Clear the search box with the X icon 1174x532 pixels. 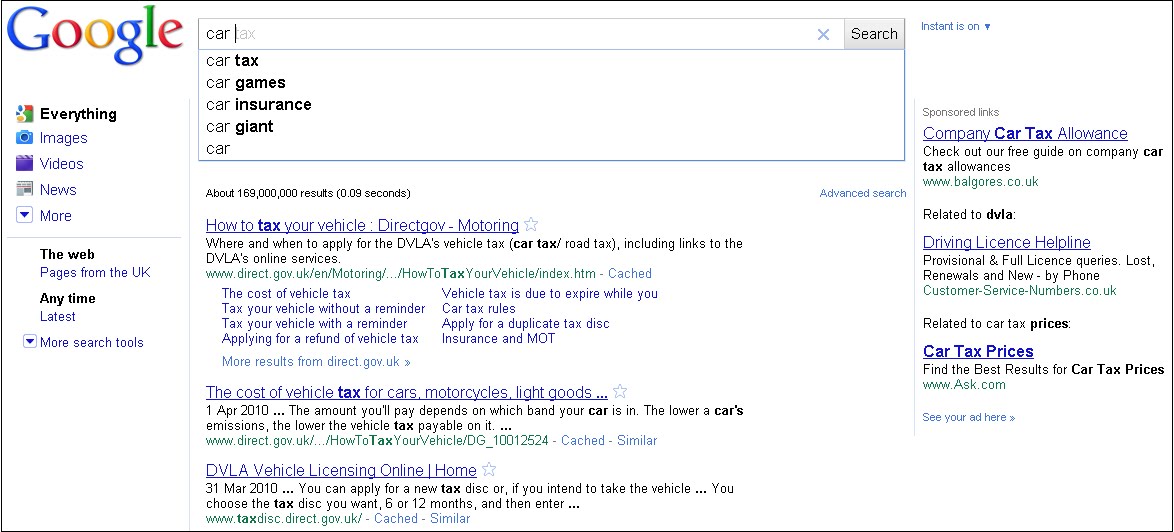click(823, 34)
